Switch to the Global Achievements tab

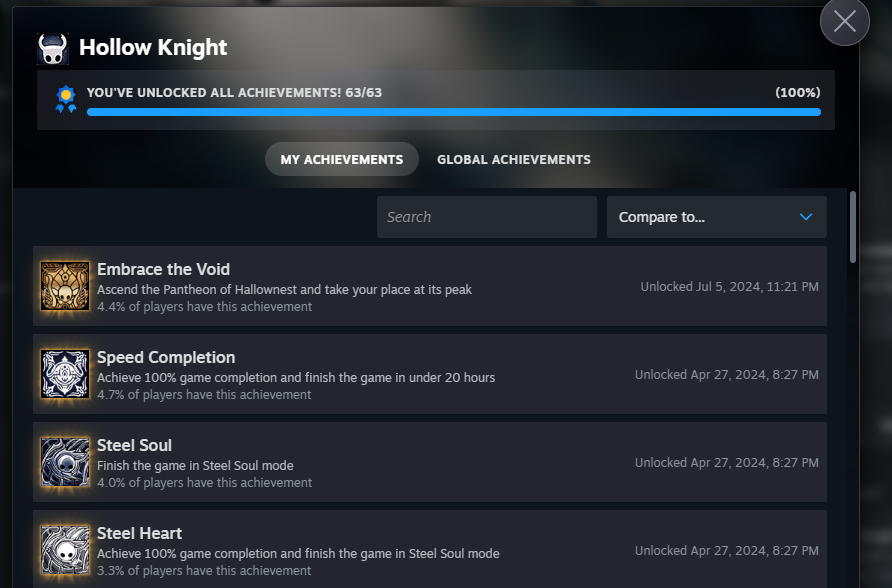click(514, 160)
